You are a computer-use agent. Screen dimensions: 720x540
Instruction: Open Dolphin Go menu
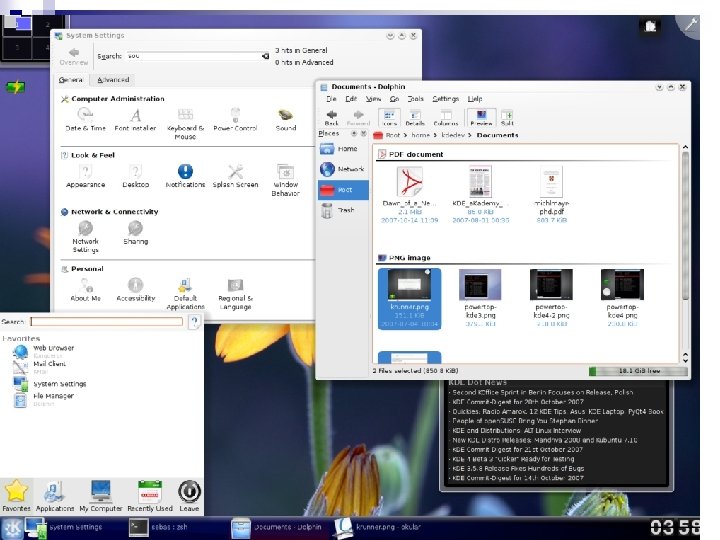(394, 99)
